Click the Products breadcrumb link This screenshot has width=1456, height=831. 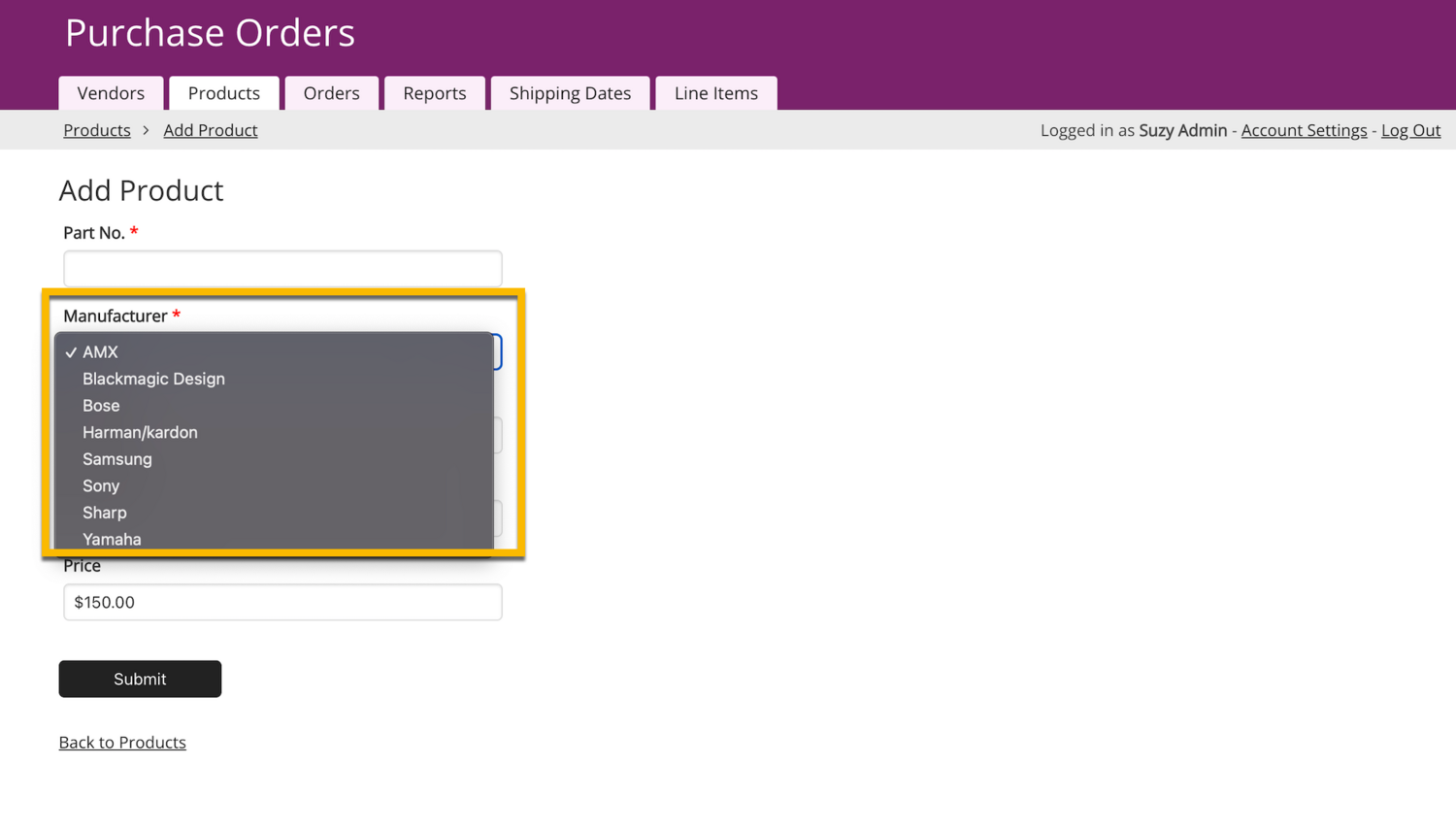(97, 130)
